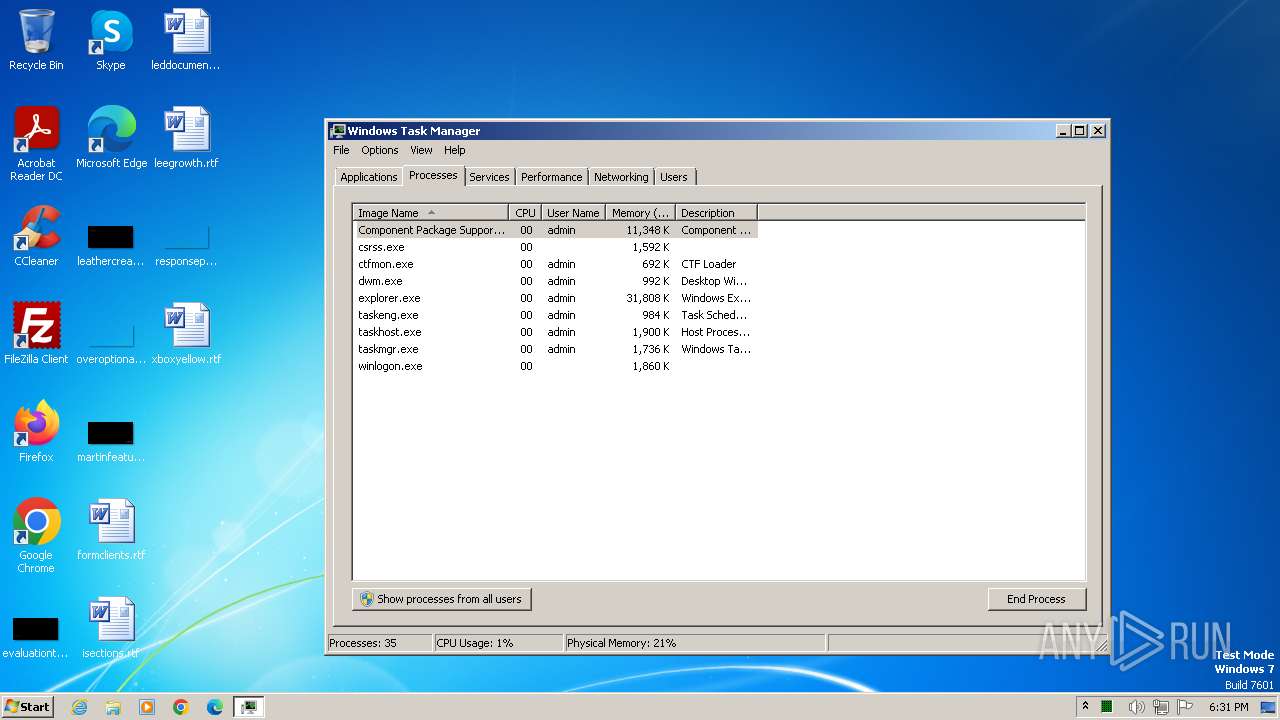
Task: Click the End Process button
Action: click(1036, 599)
